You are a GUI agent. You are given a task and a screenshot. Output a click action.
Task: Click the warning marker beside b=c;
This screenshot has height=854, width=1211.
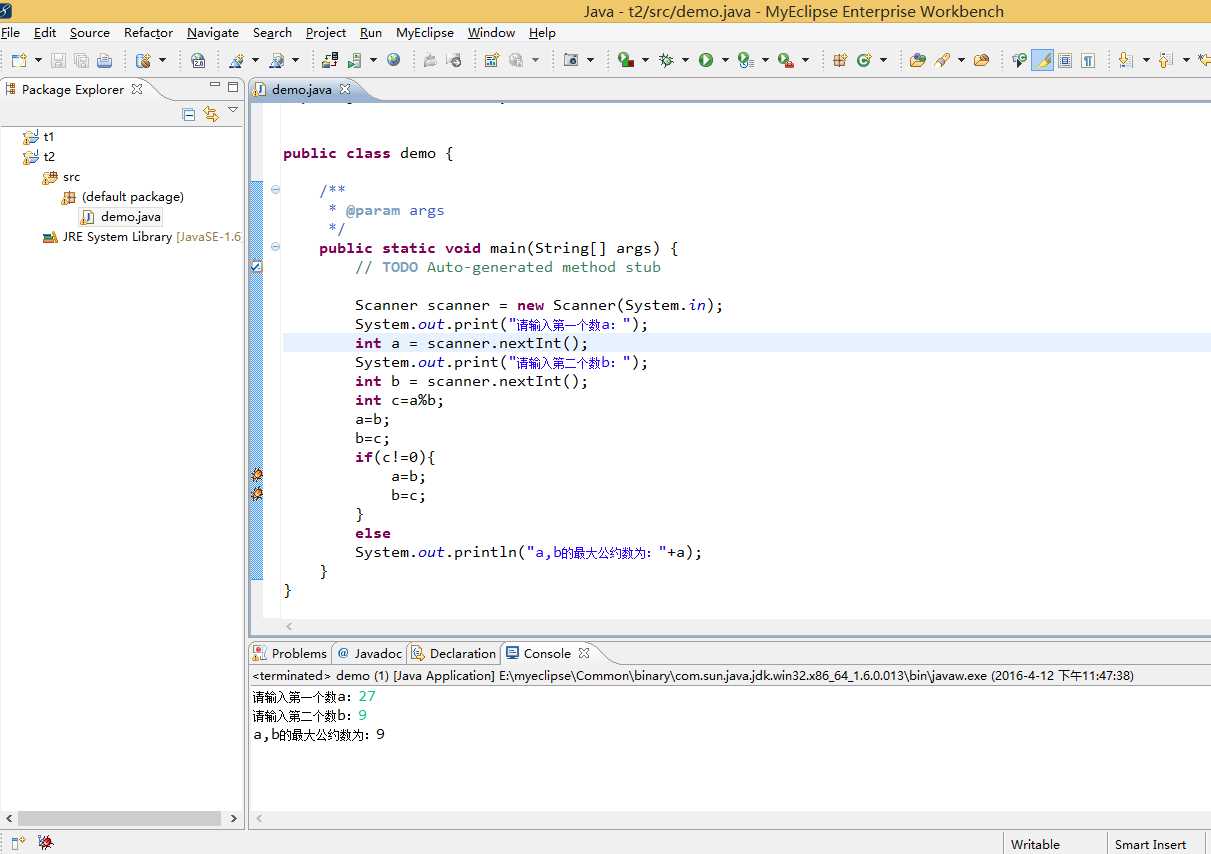(256, 494)
